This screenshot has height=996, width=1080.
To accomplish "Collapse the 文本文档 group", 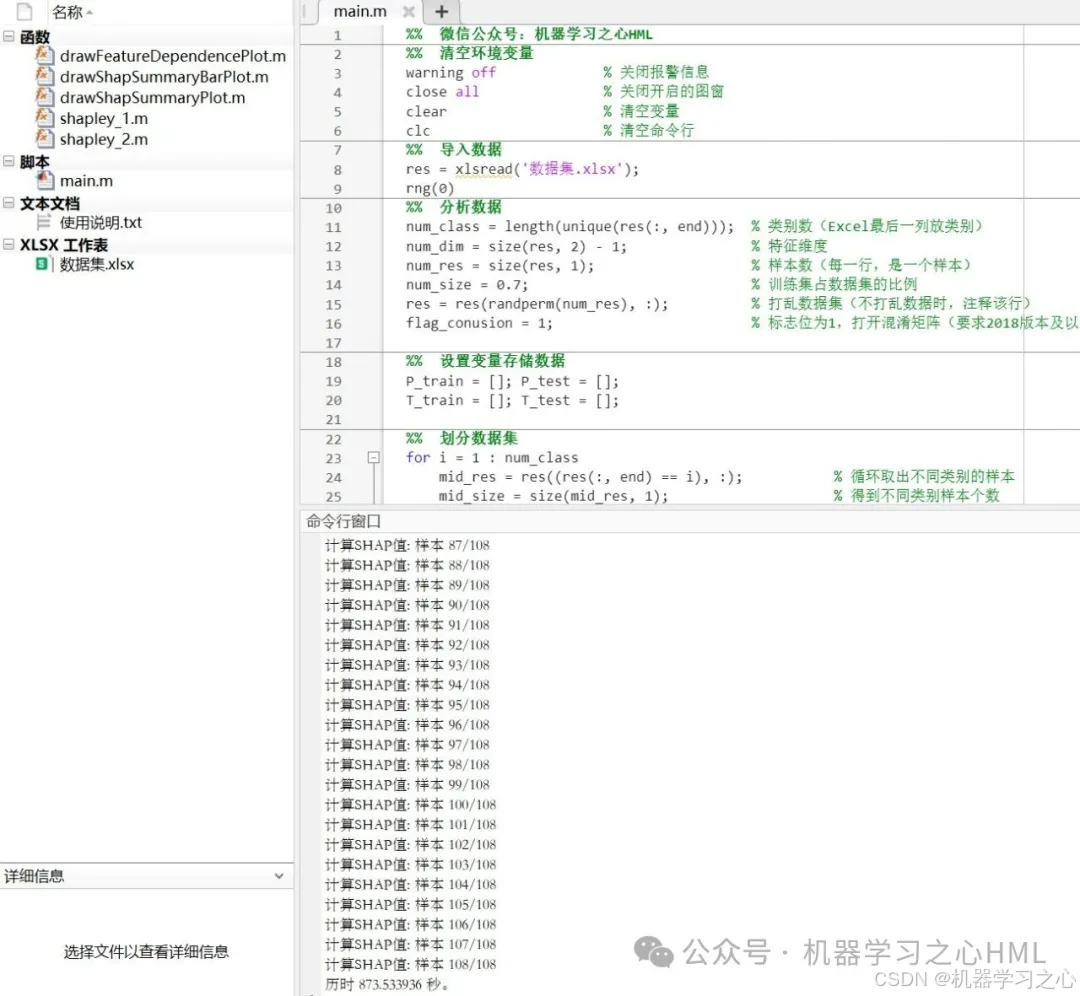I will 9,203.
